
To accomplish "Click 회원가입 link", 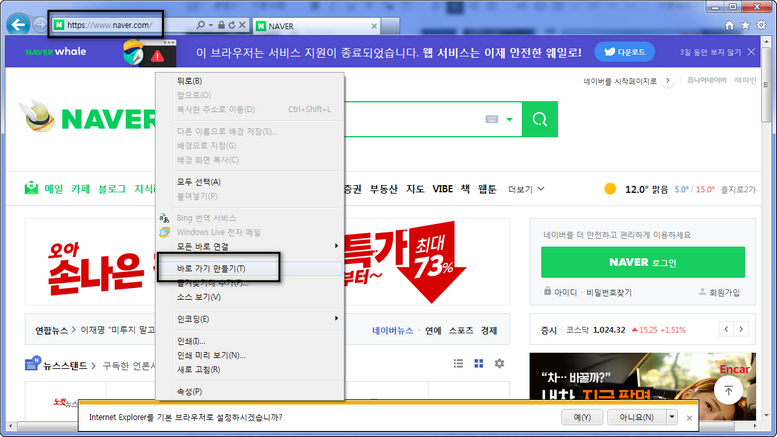I will (x=724, y=292).
